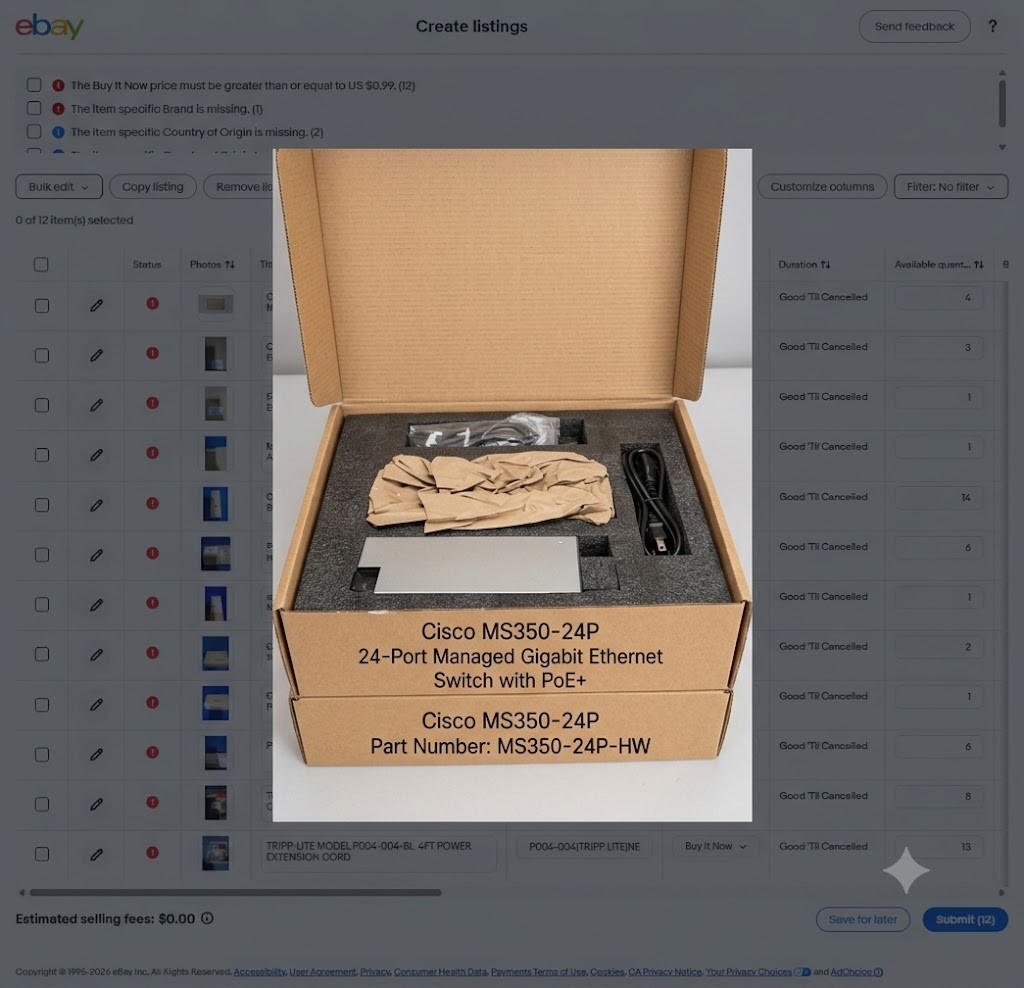Click the Available quantity field showing 14
Viewport: 1024px width, 988px height.
938,498
